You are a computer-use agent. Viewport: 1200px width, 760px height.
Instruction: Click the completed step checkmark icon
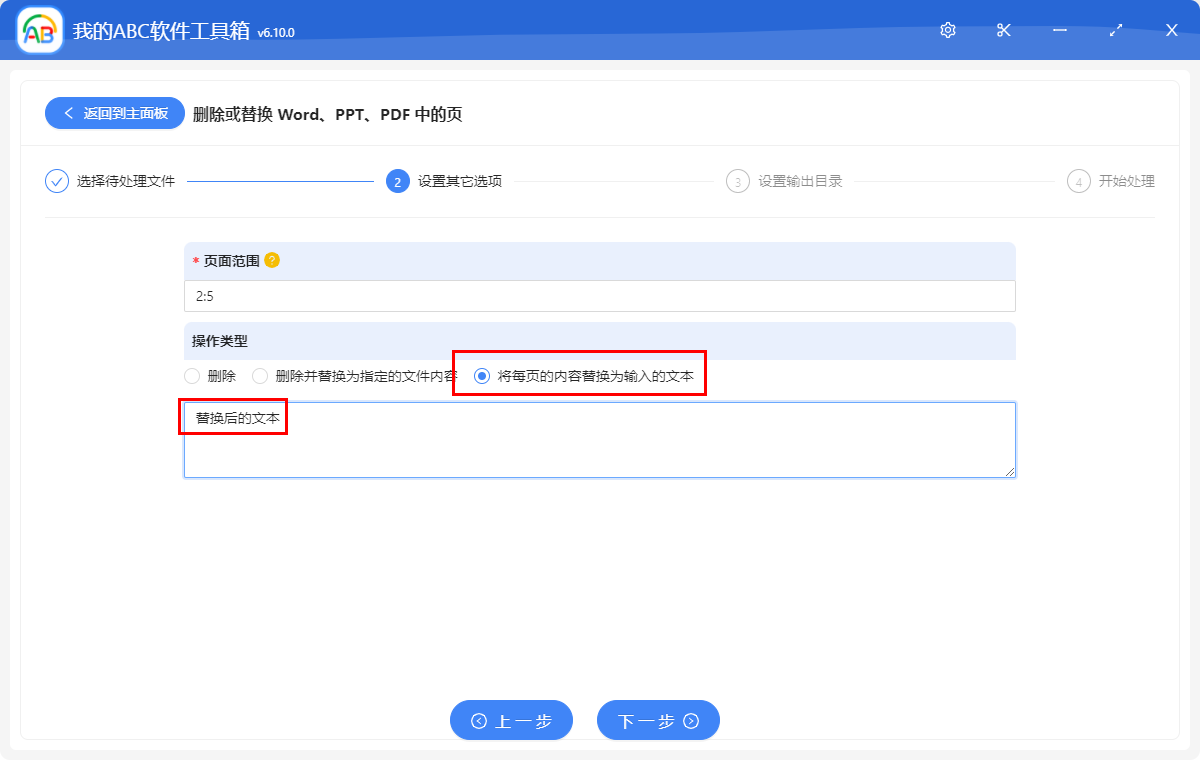pyautogui.click(x=57, y=181)
